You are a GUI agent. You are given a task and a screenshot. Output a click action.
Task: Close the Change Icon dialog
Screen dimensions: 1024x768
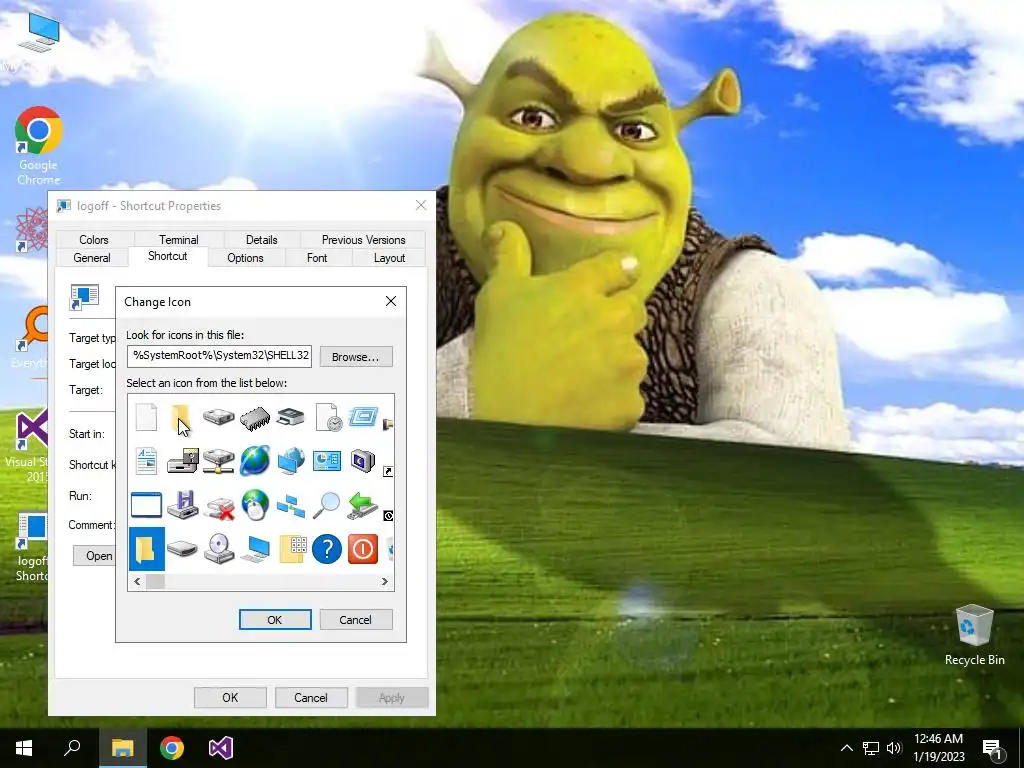pyautogui.click(x=391, y=301)
